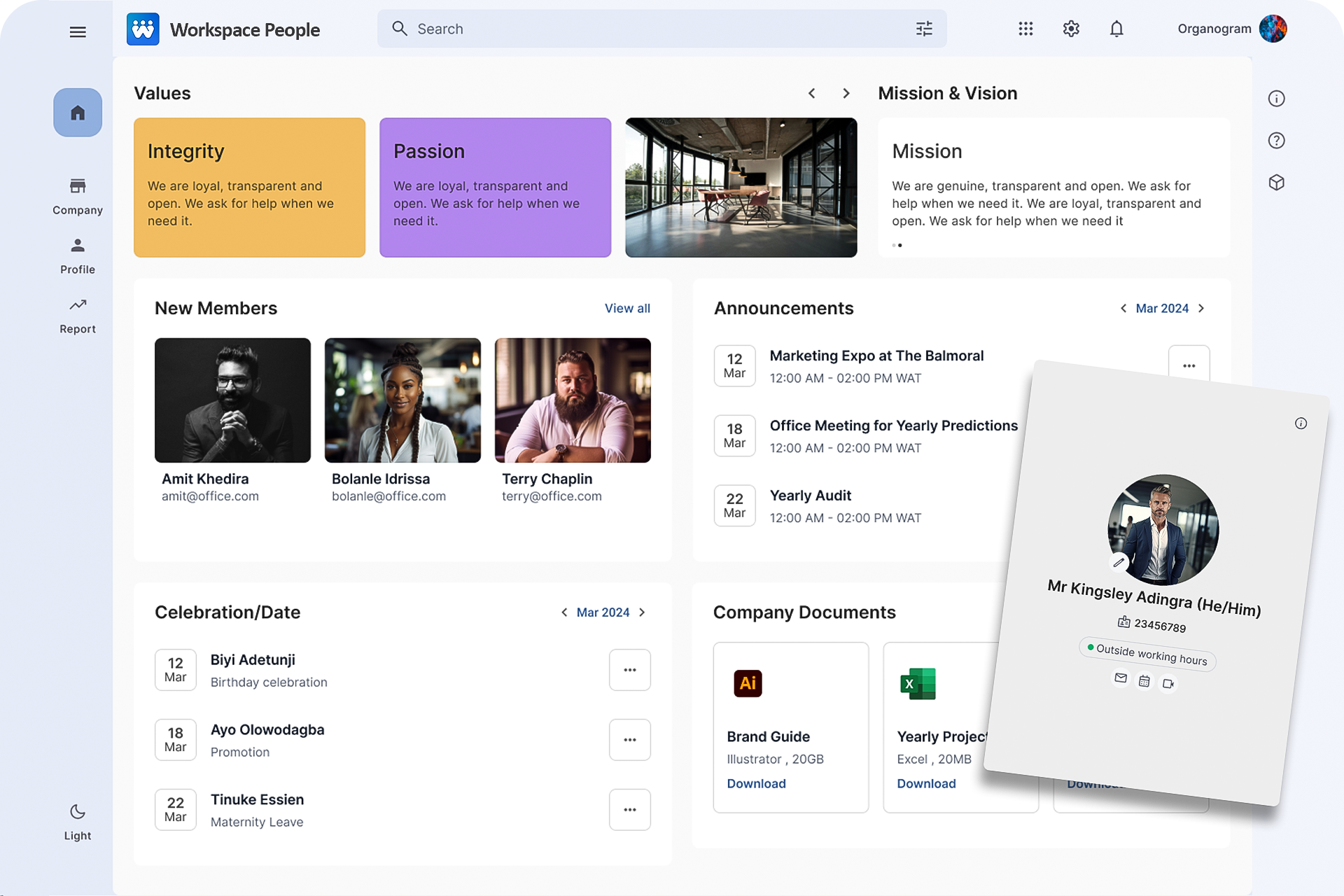Open the apps grid icon in the top bar
The width and height of the screenshot is (1344, 896).
click(1025, 29)
